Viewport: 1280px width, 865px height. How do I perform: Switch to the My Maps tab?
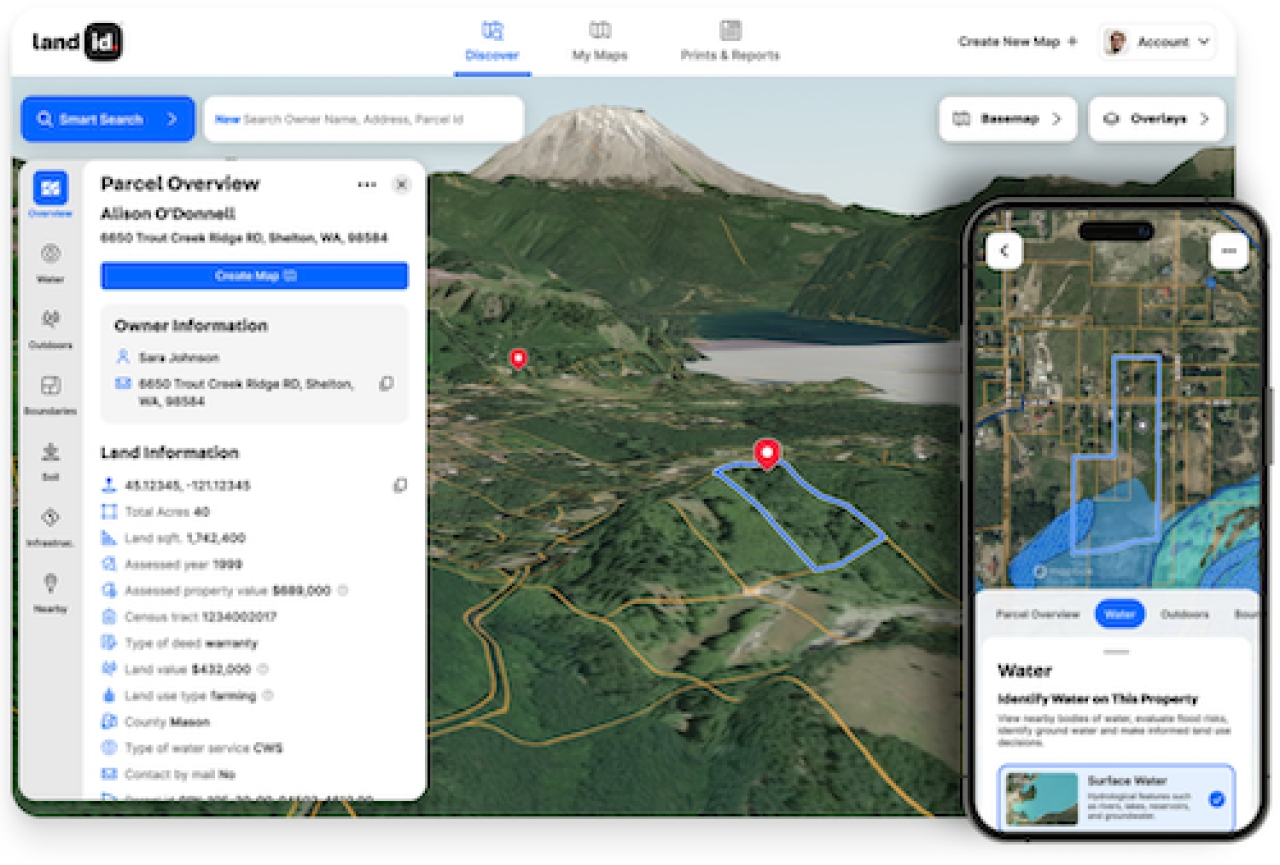(599, 41)
